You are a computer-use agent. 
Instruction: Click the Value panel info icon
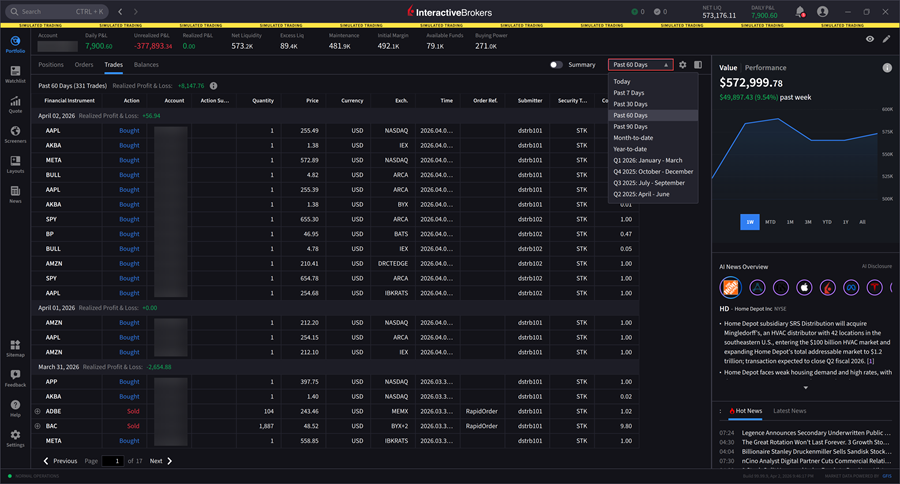886,68
